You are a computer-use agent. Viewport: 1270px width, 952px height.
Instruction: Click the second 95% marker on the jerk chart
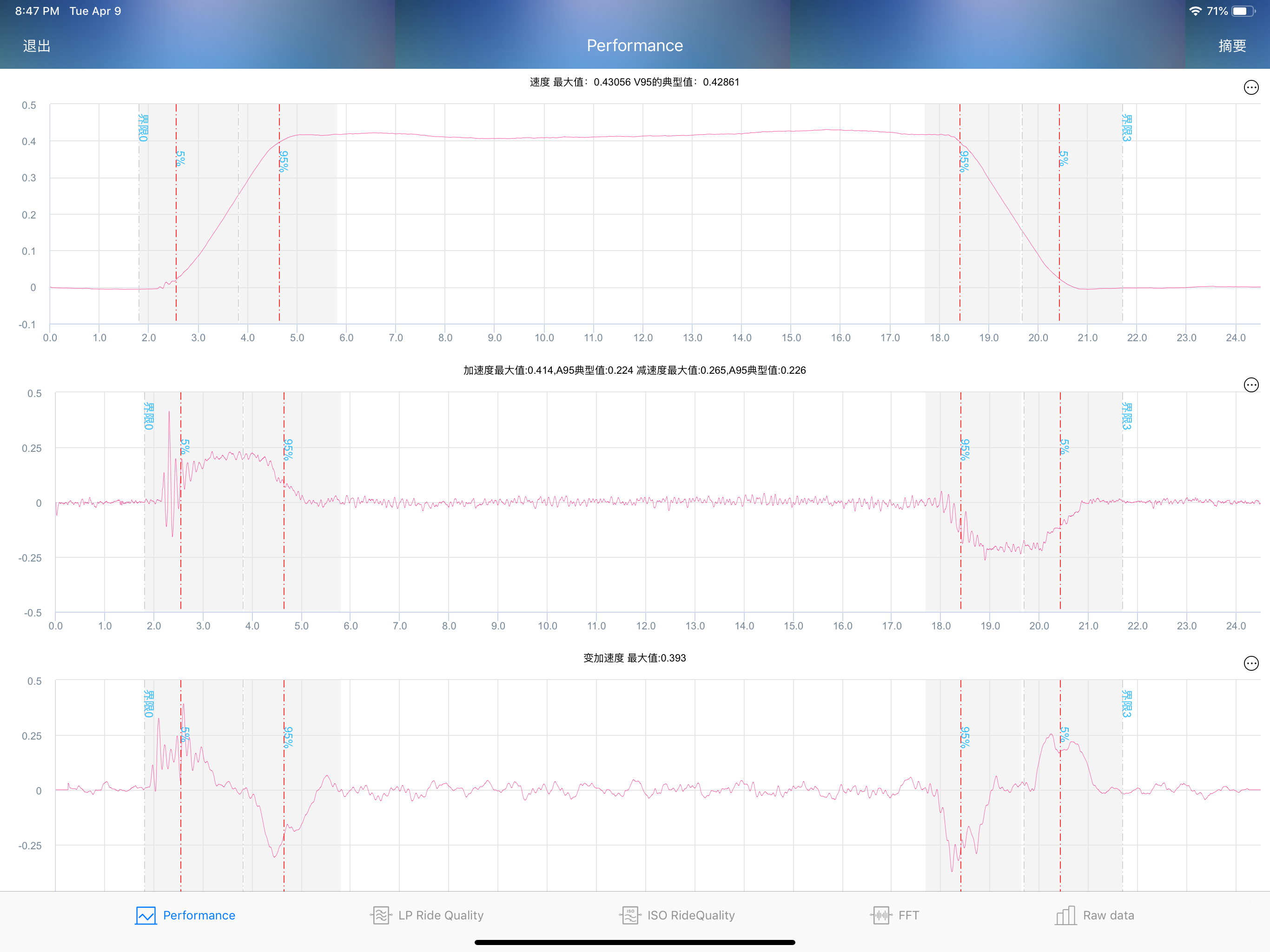coord(966,737)
